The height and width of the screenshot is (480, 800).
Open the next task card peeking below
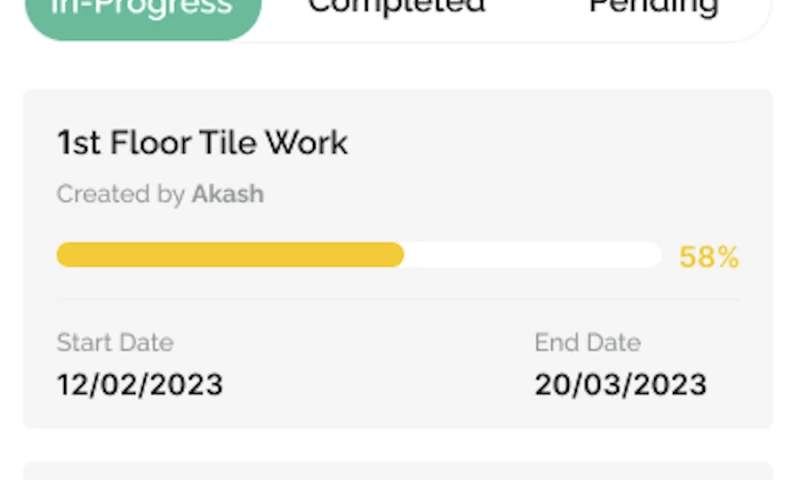tap(398, 471)
